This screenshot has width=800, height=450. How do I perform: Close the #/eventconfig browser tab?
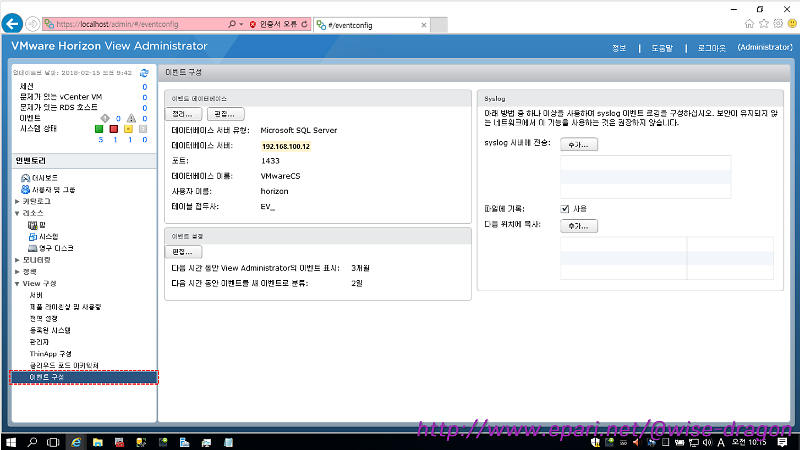(x=423, y=24)
